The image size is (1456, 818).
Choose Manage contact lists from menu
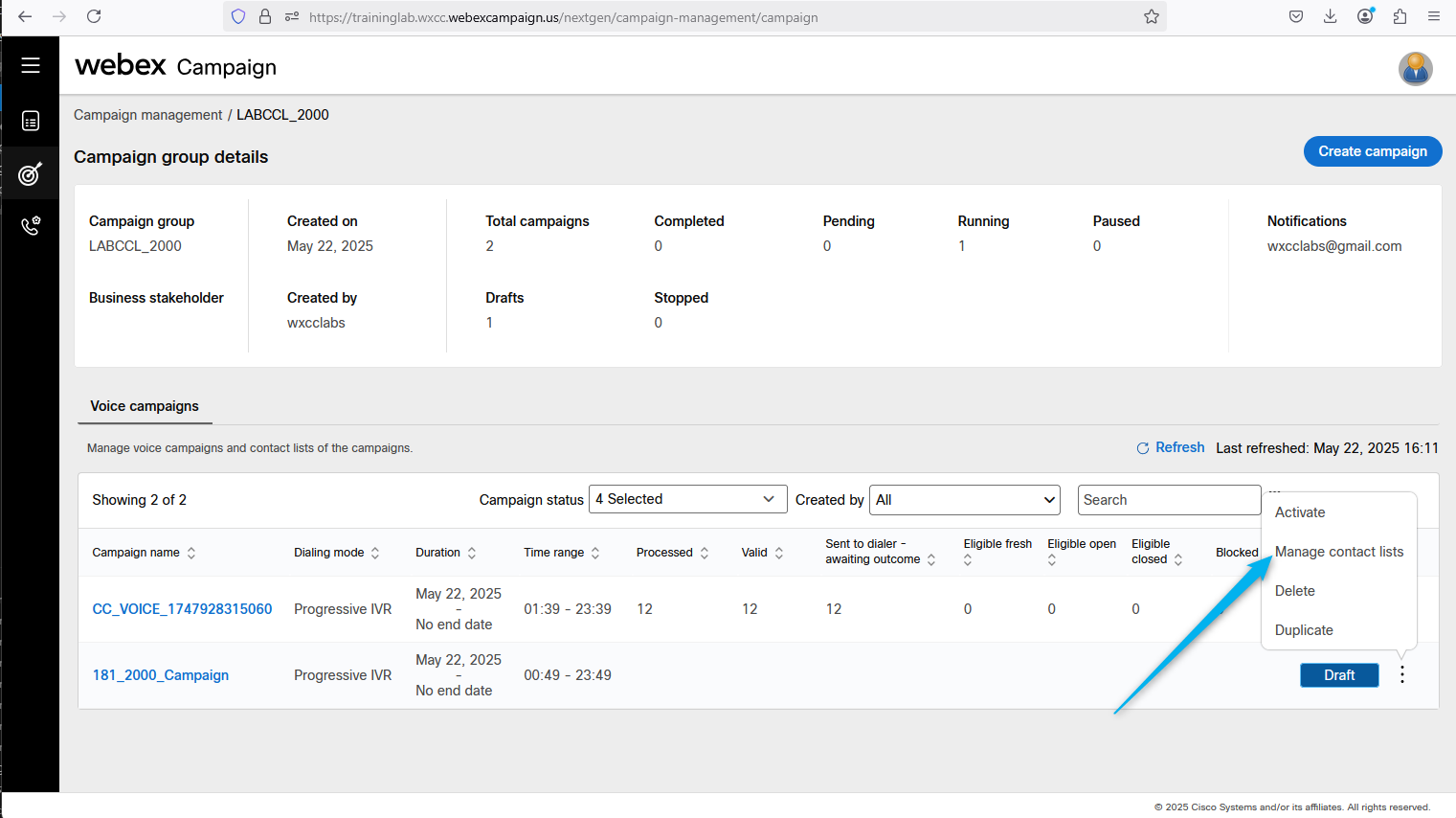[x=1338, y=552]
